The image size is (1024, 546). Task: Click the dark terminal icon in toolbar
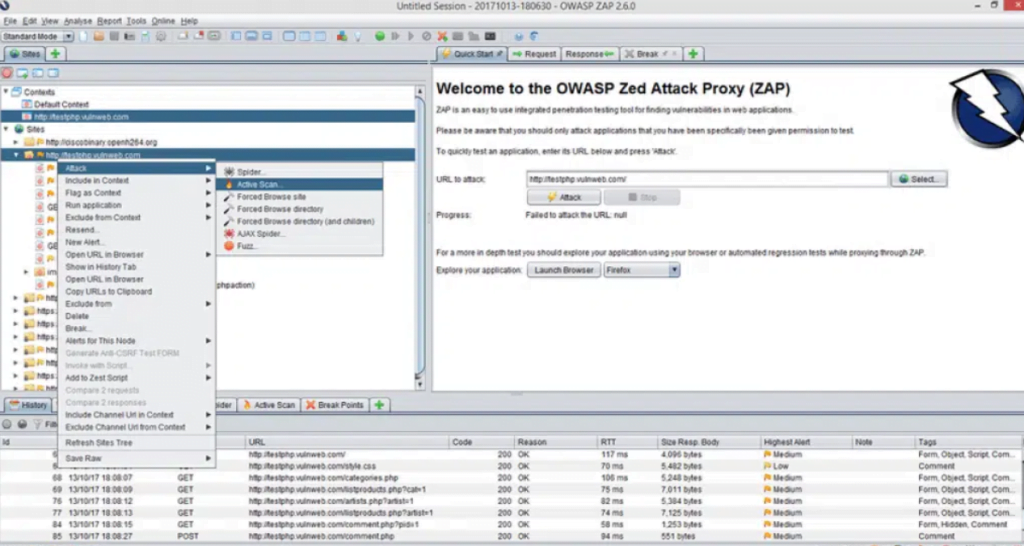pos(490,37)
